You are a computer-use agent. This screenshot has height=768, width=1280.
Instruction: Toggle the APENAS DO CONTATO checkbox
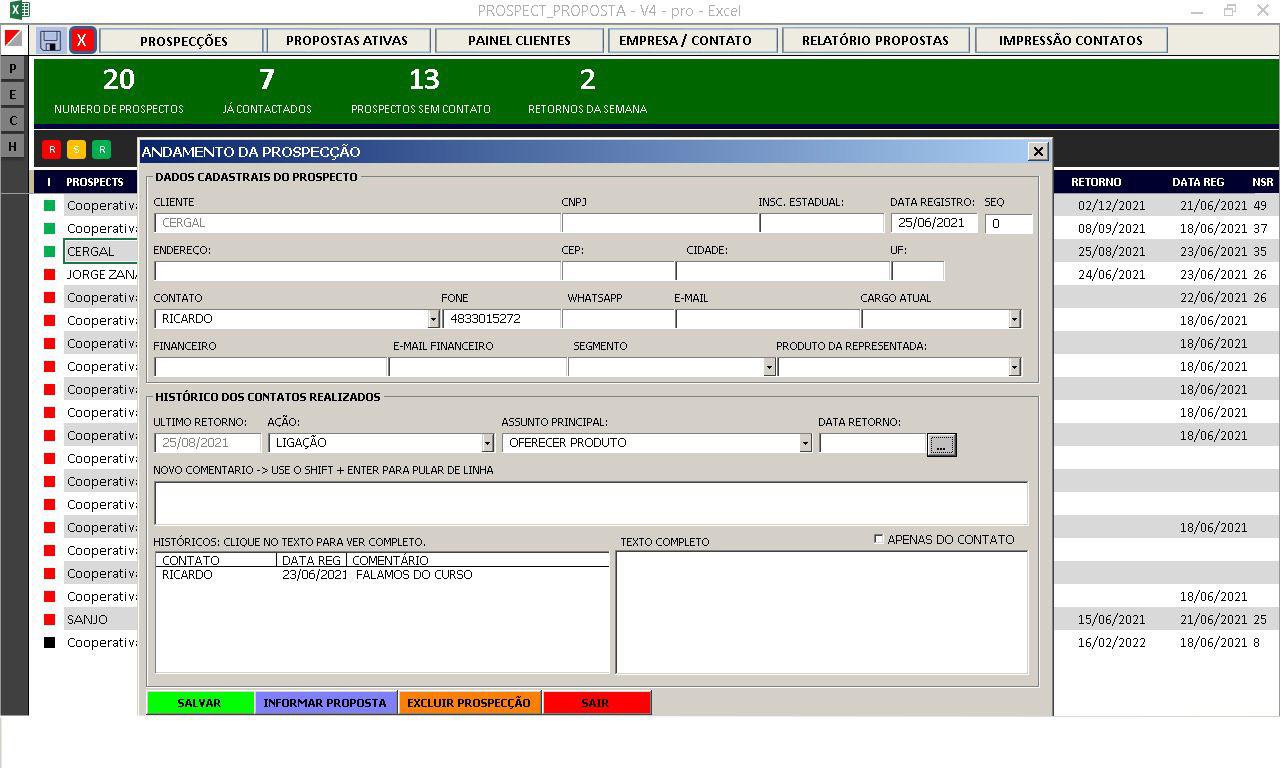pyautogui.click(x=879, y=539)
